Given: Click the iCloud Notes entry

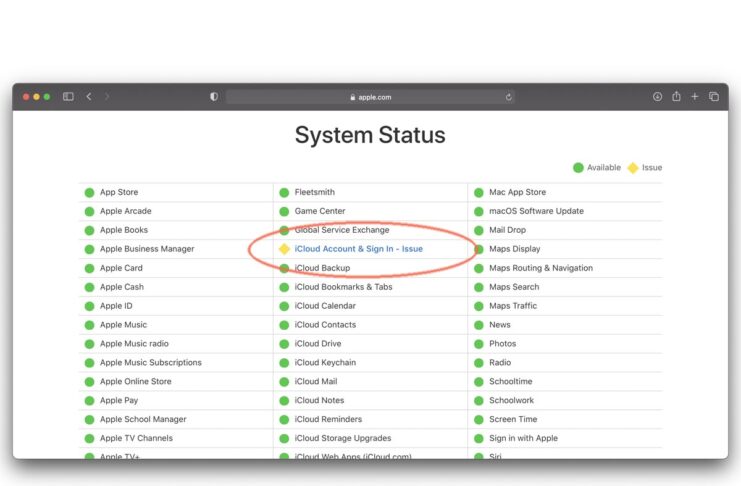Looking at the screenshot, I should point(319,400).
